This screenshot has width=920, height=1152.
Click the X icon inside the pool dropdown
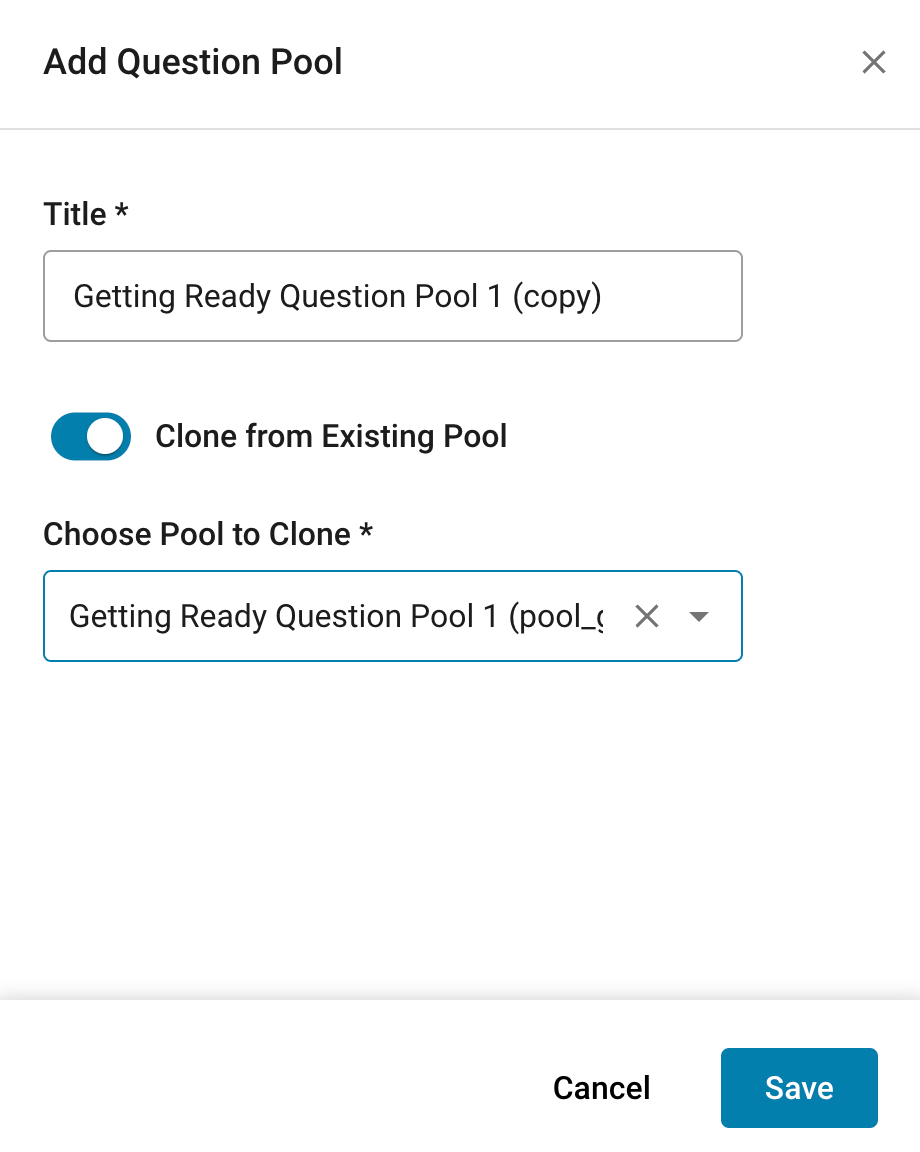[647, 617]
